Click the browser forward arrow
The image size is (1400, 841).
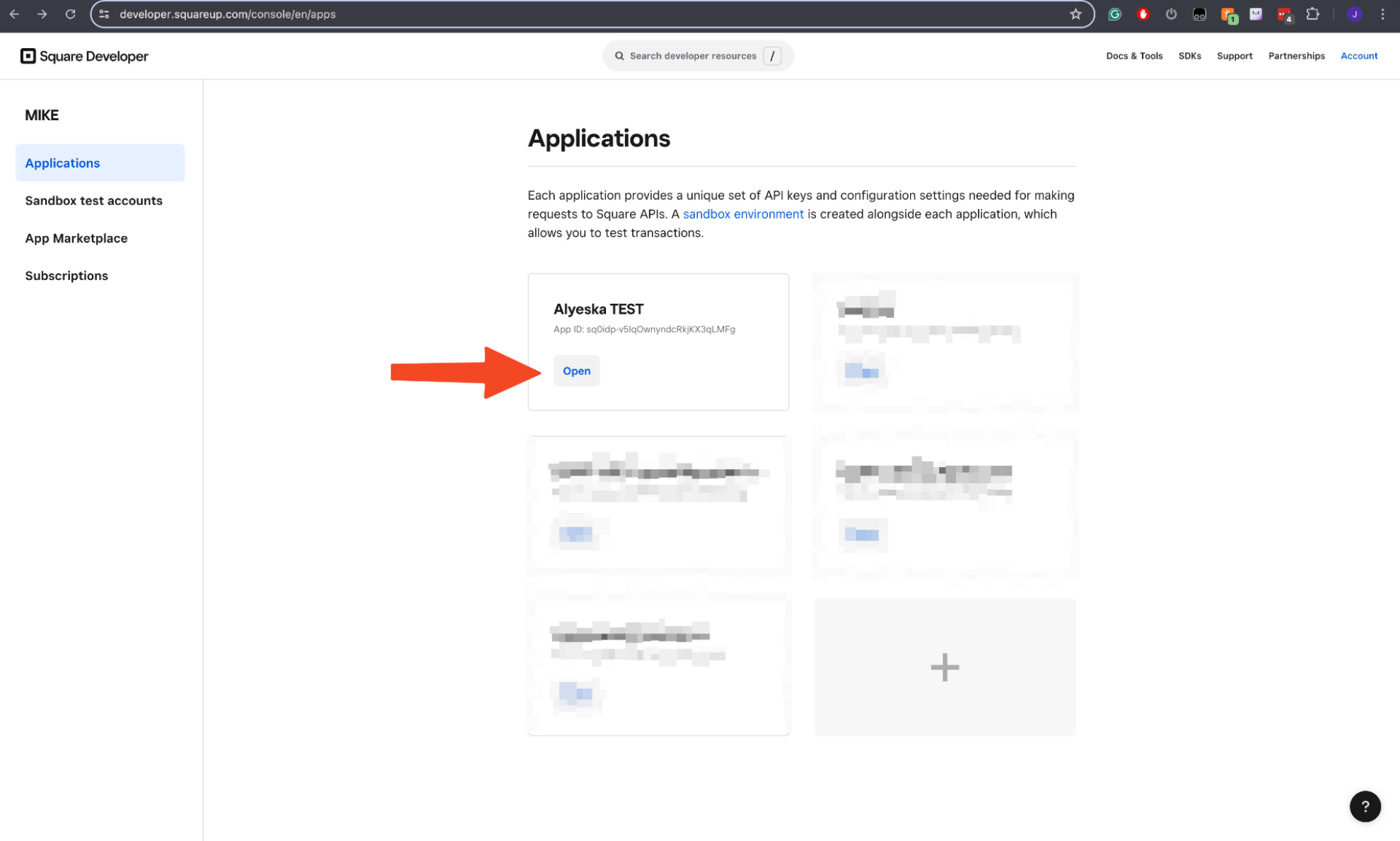42,14
